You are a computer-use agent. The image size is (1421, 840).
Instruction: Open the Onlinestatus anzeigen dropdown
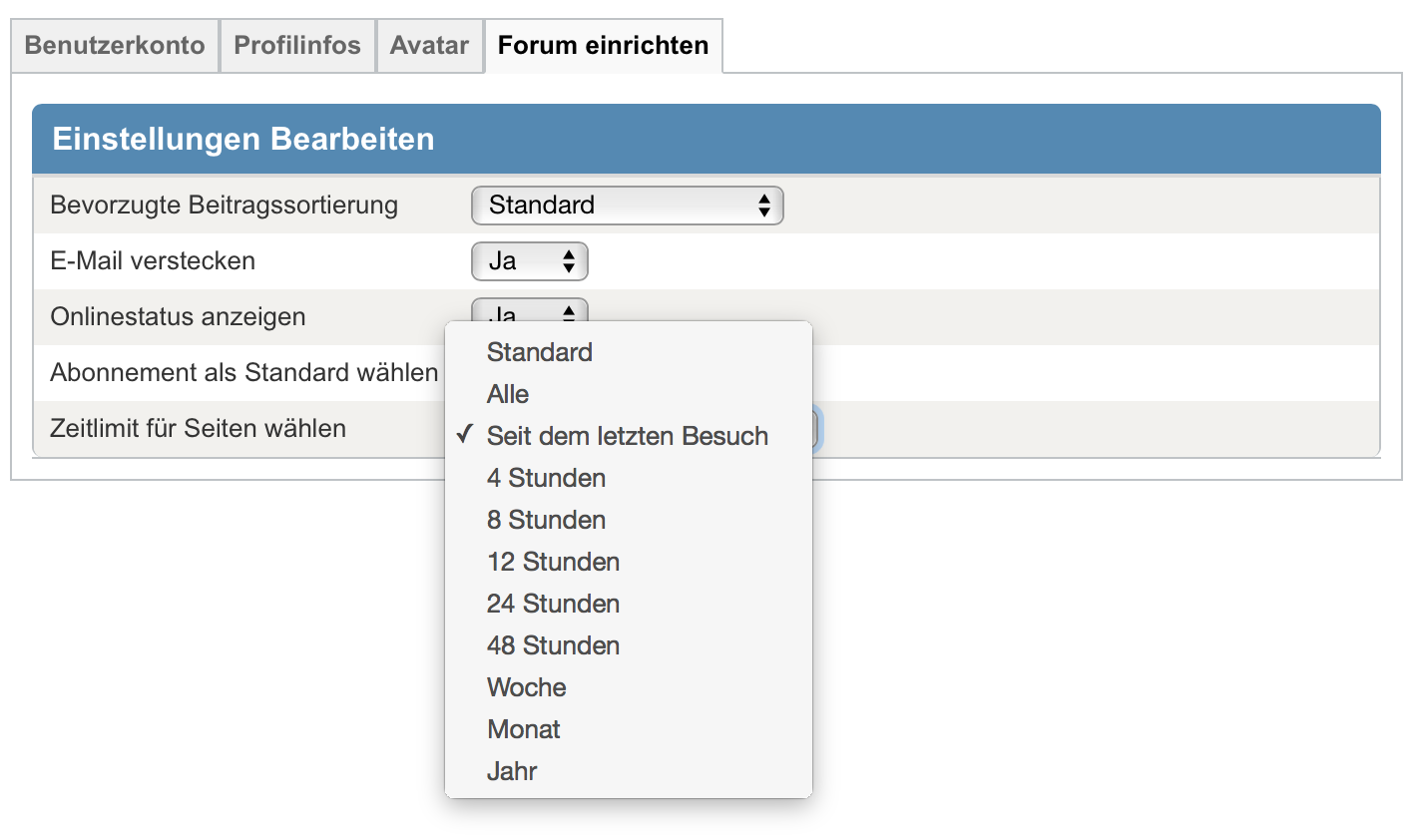pos(529,310)
